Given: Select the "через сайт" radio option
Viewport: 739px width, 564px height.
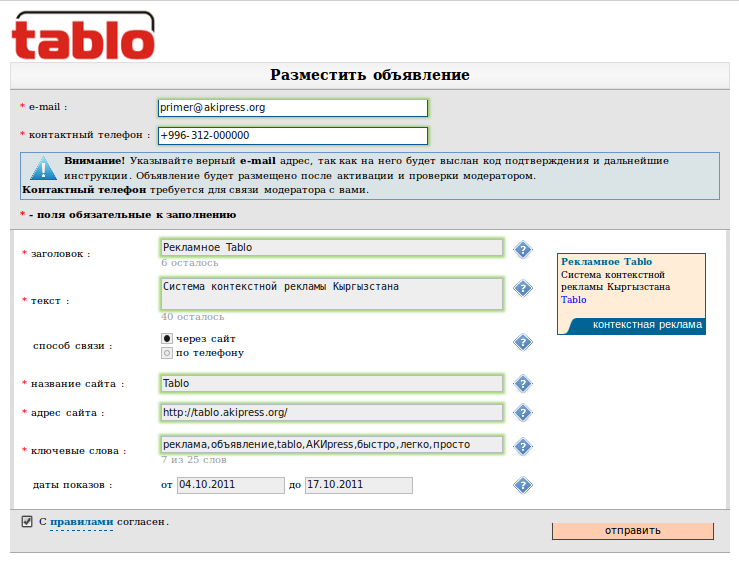Looking at the screenshot, I should 167,339.
